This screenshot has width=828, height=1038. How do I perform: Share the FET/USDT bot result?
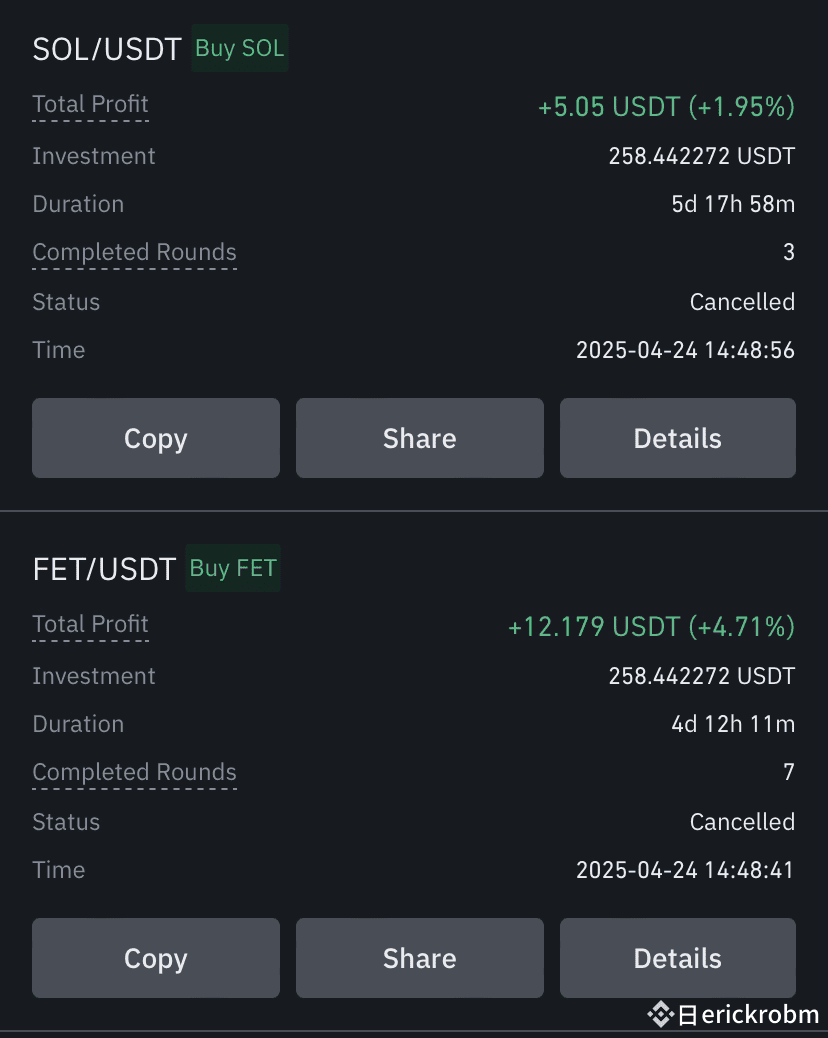pos(420,957)
